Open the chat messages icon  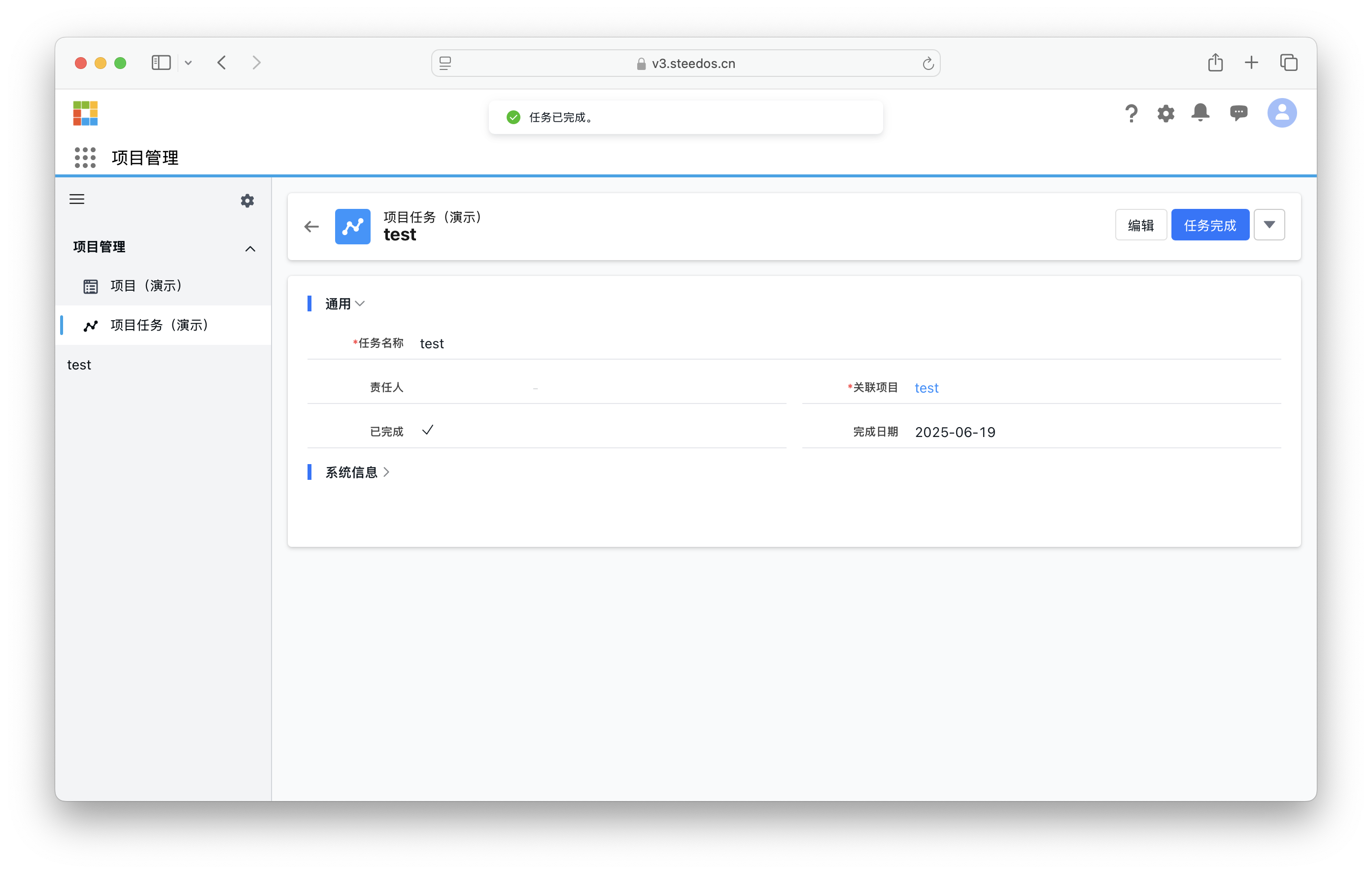pos(1238,113)
